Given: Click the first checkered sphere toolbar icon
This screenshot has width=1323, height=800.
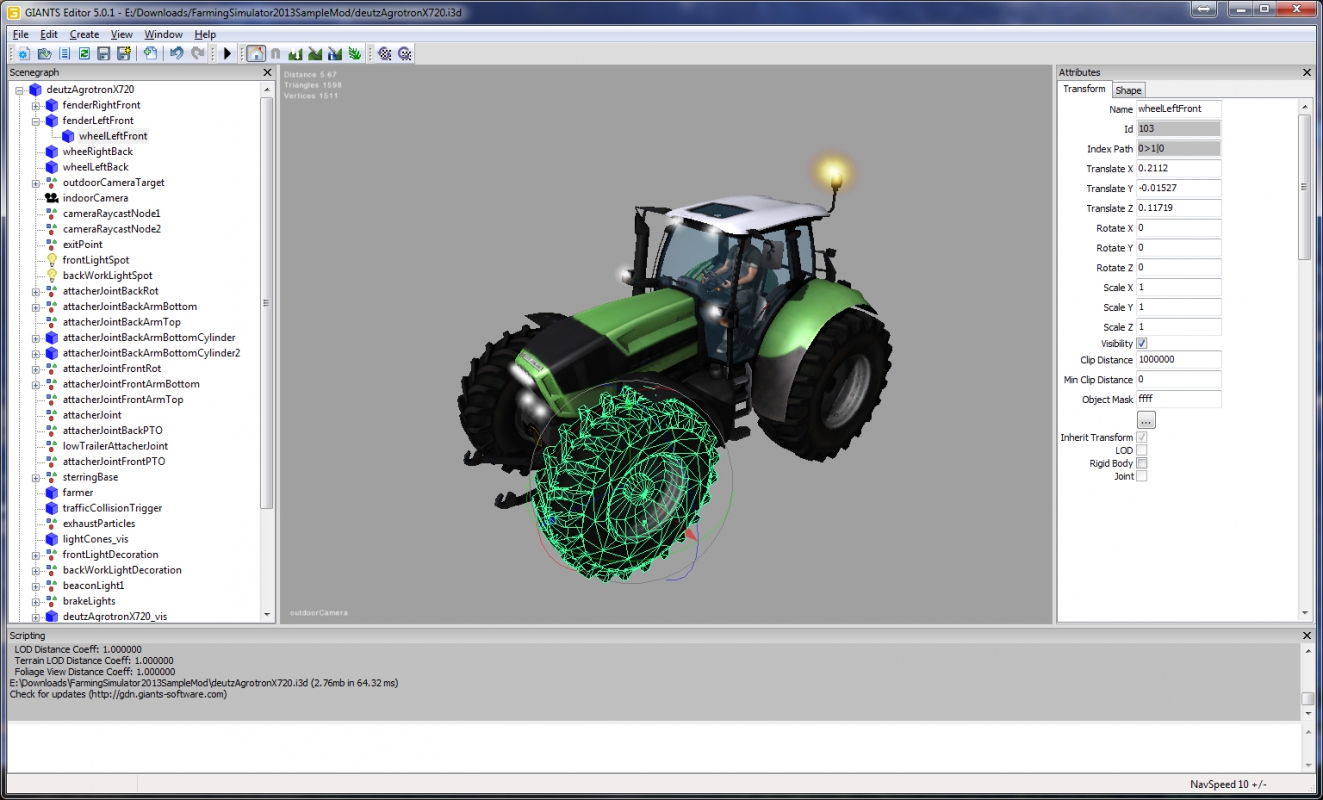Looking at the screenshot, I should (384, 53).
